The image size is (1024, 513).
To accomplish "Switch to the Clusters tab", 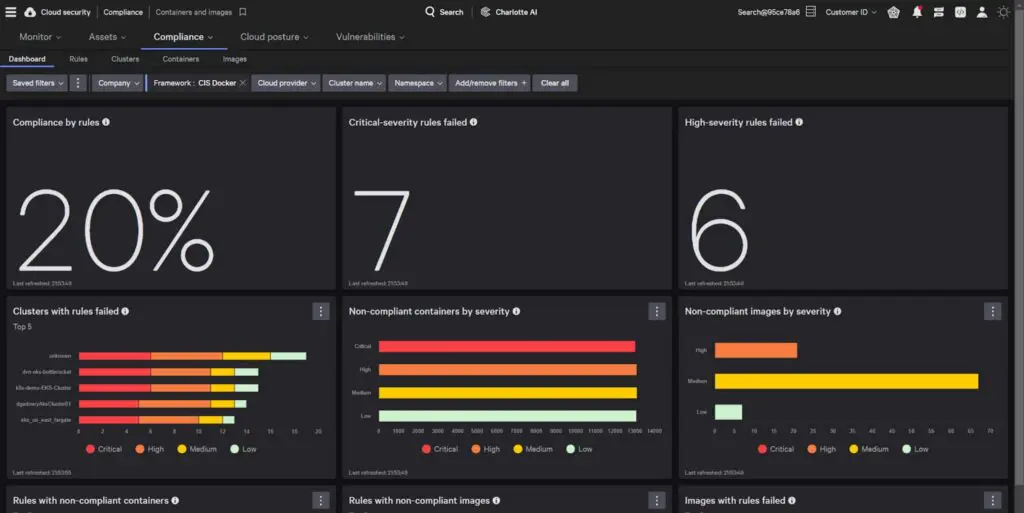I will 125,59.
